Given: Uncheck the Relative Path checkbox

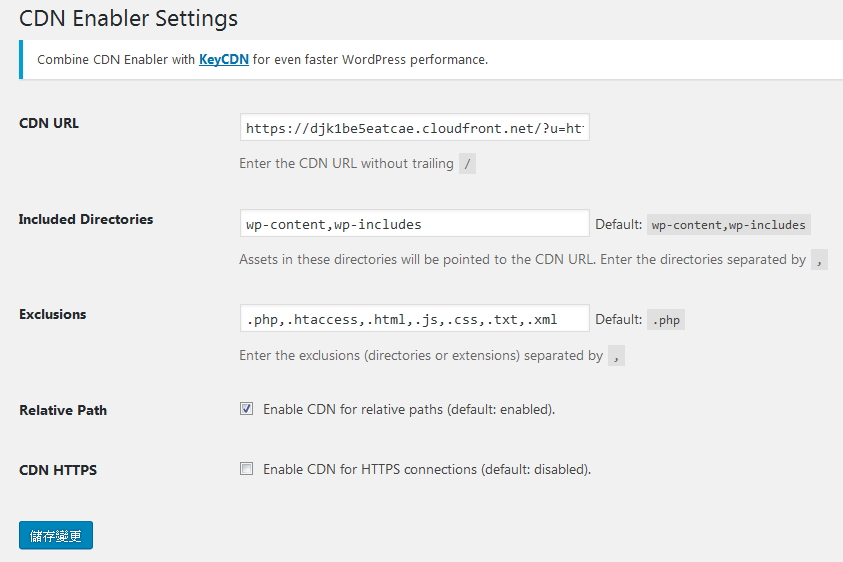Looking at the screenshot, I should click(246, 409).
